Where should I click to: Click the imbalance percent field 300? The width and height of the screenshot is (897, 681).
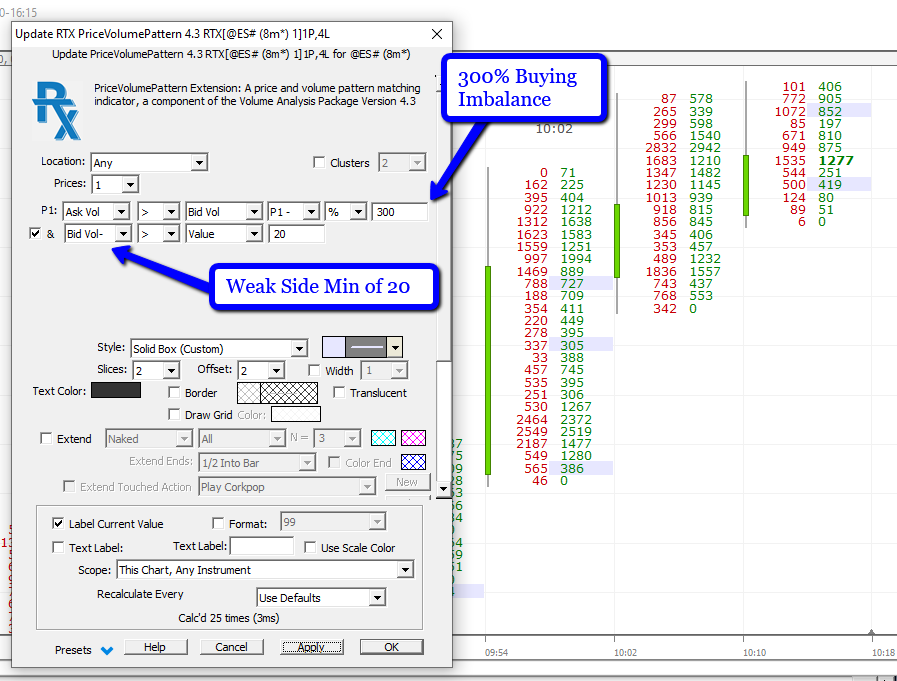[x=399, y=212]
